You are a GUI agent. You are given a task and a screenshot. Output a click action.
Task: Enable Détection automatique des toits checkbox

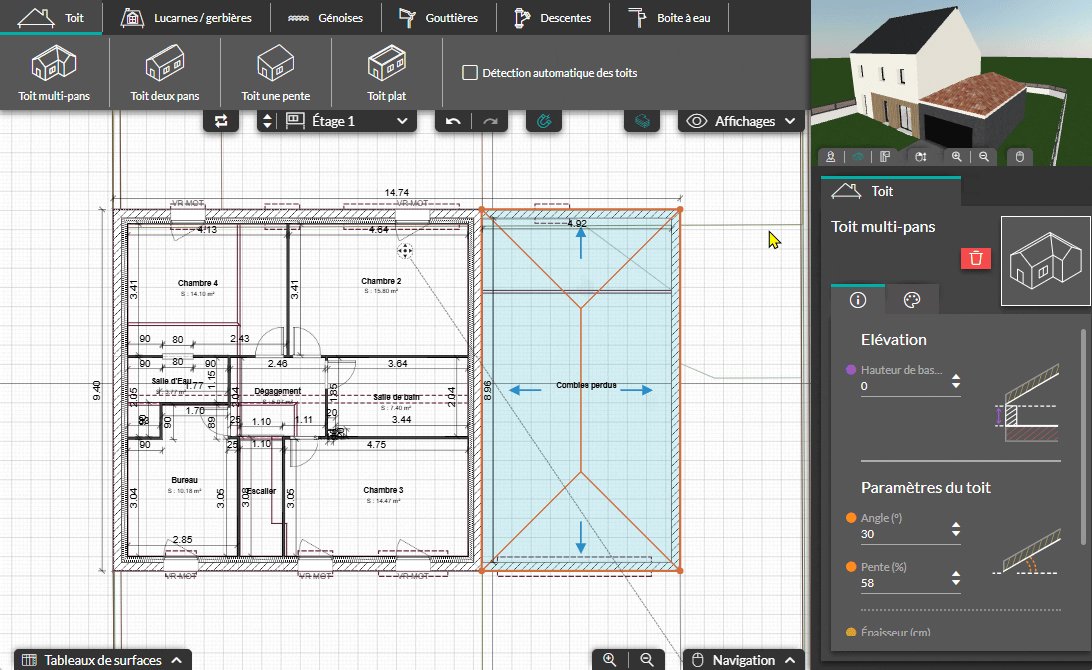coord(469,73)
